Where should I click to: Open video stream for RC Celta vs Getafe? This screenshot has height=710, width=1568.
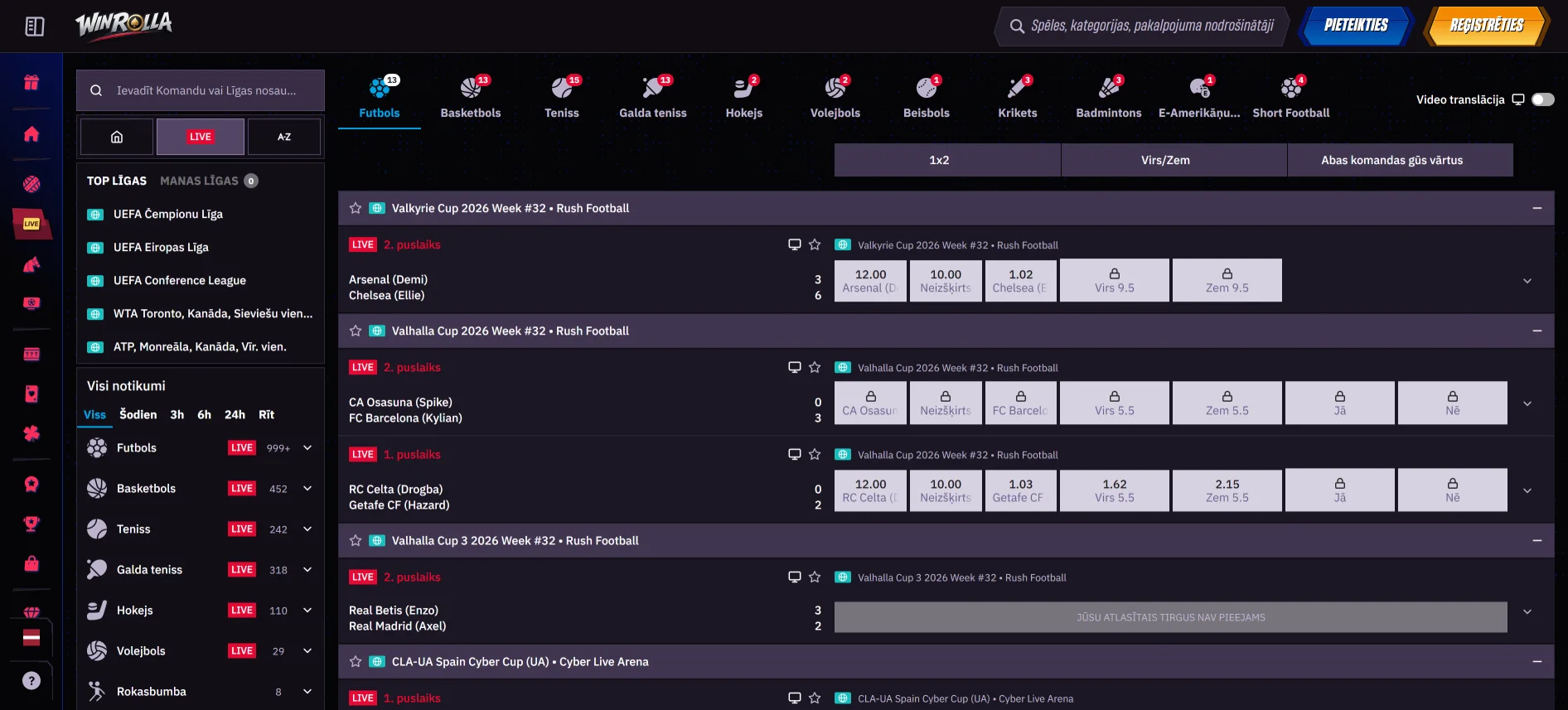[x=794, y=454]
